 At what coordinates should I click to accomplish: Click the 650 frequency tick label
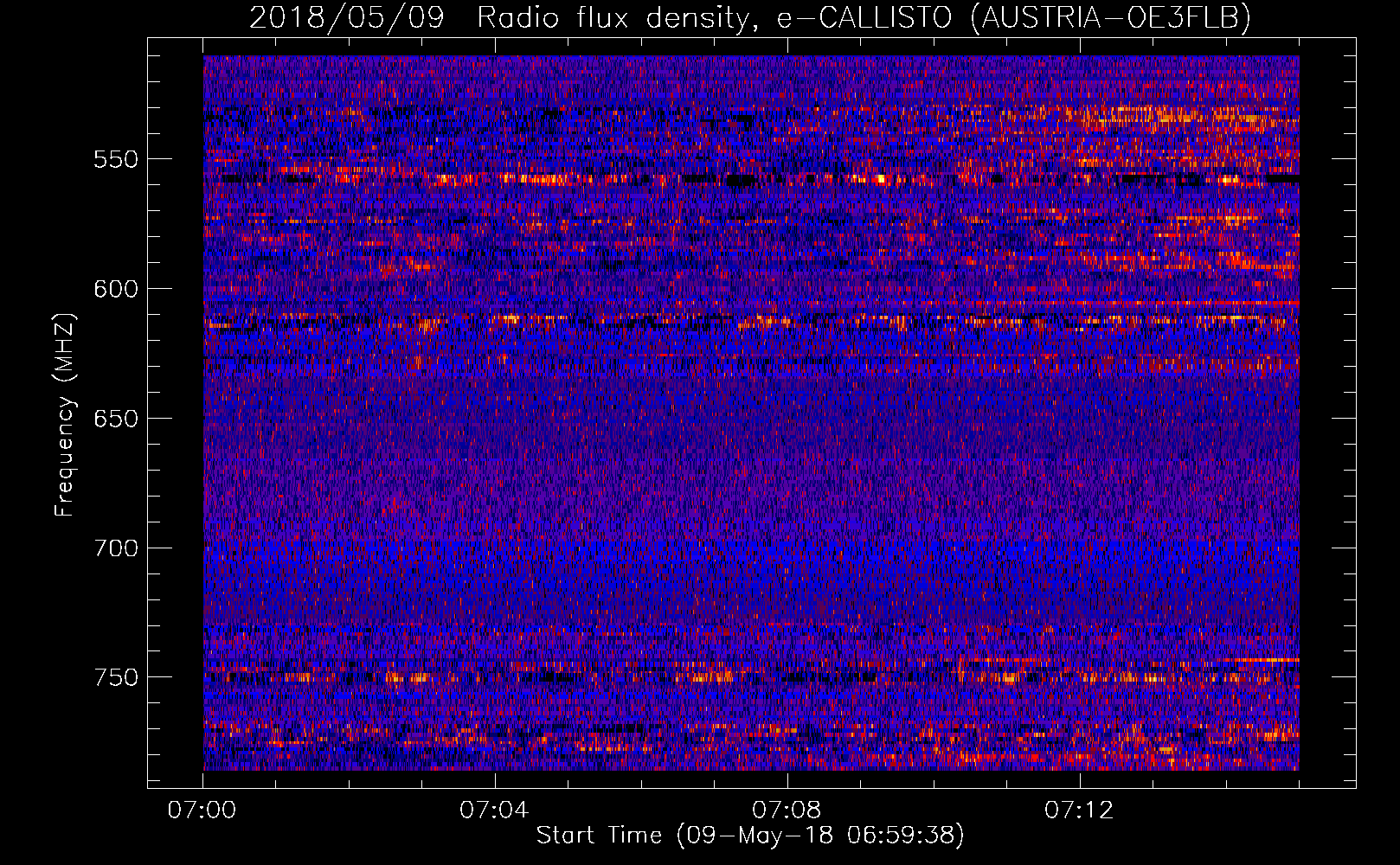pos(116,420)
